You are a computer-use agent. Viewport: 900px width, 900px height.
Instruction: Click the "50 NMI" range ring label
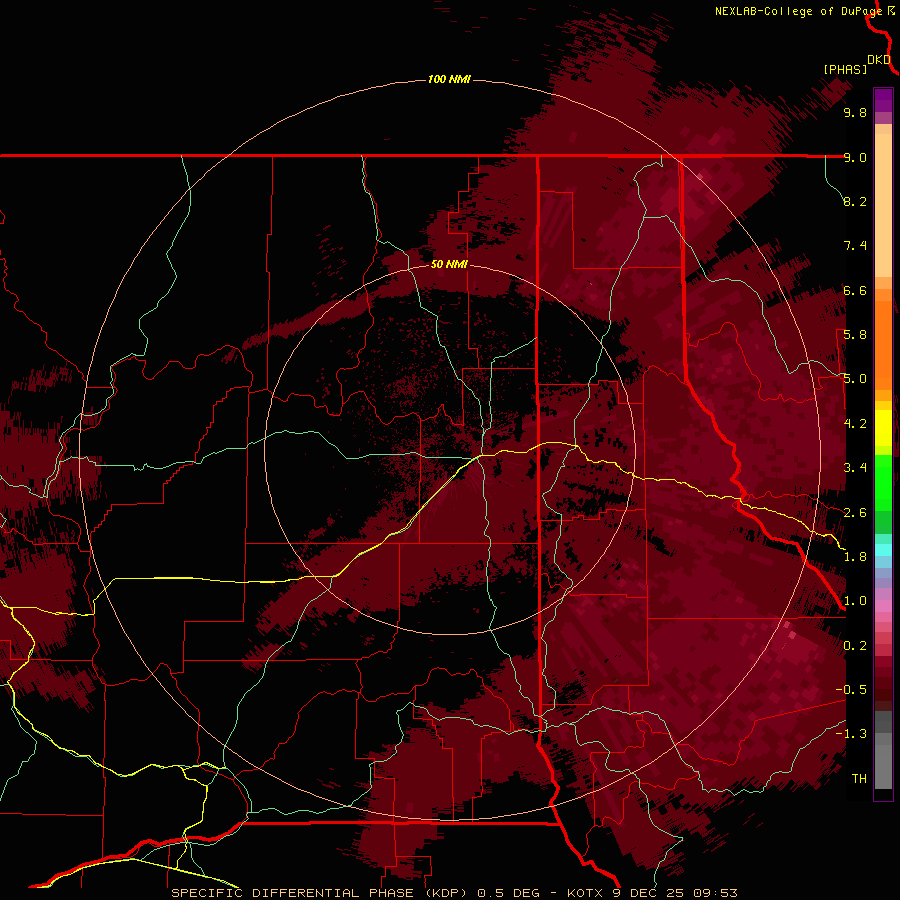449,264
